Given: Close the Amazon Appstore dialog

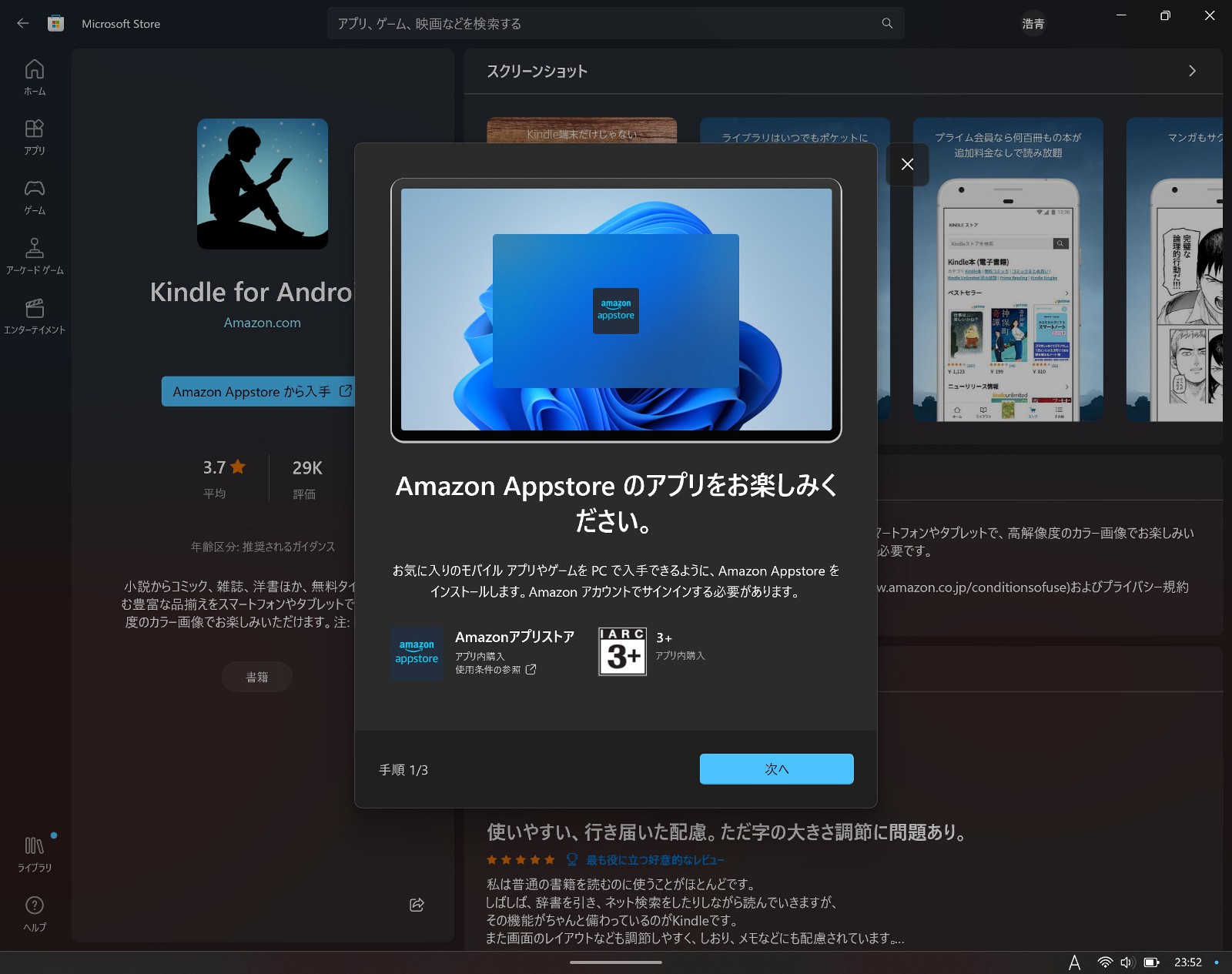Looking at the screenshot, I should (907, 164).
